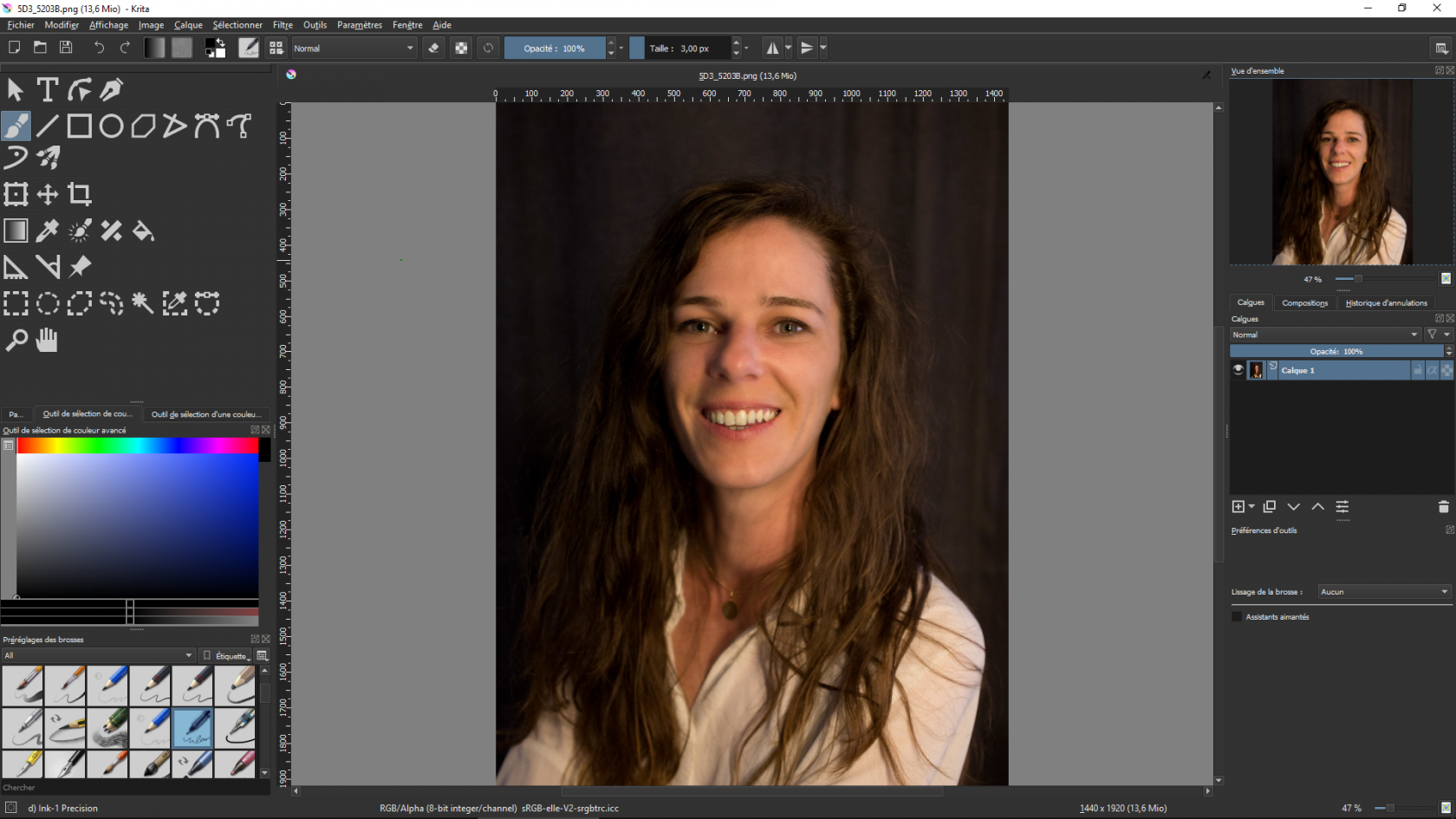The image size is (1456, 819).
Task: Move layer down with chevron button
Action: (1294, 507)
